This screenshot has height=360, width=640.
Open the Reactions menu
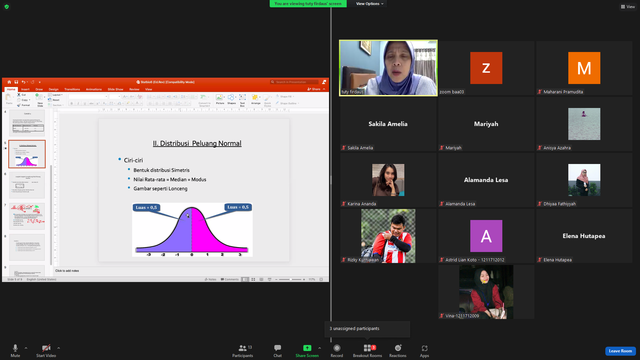coord(398,350)
